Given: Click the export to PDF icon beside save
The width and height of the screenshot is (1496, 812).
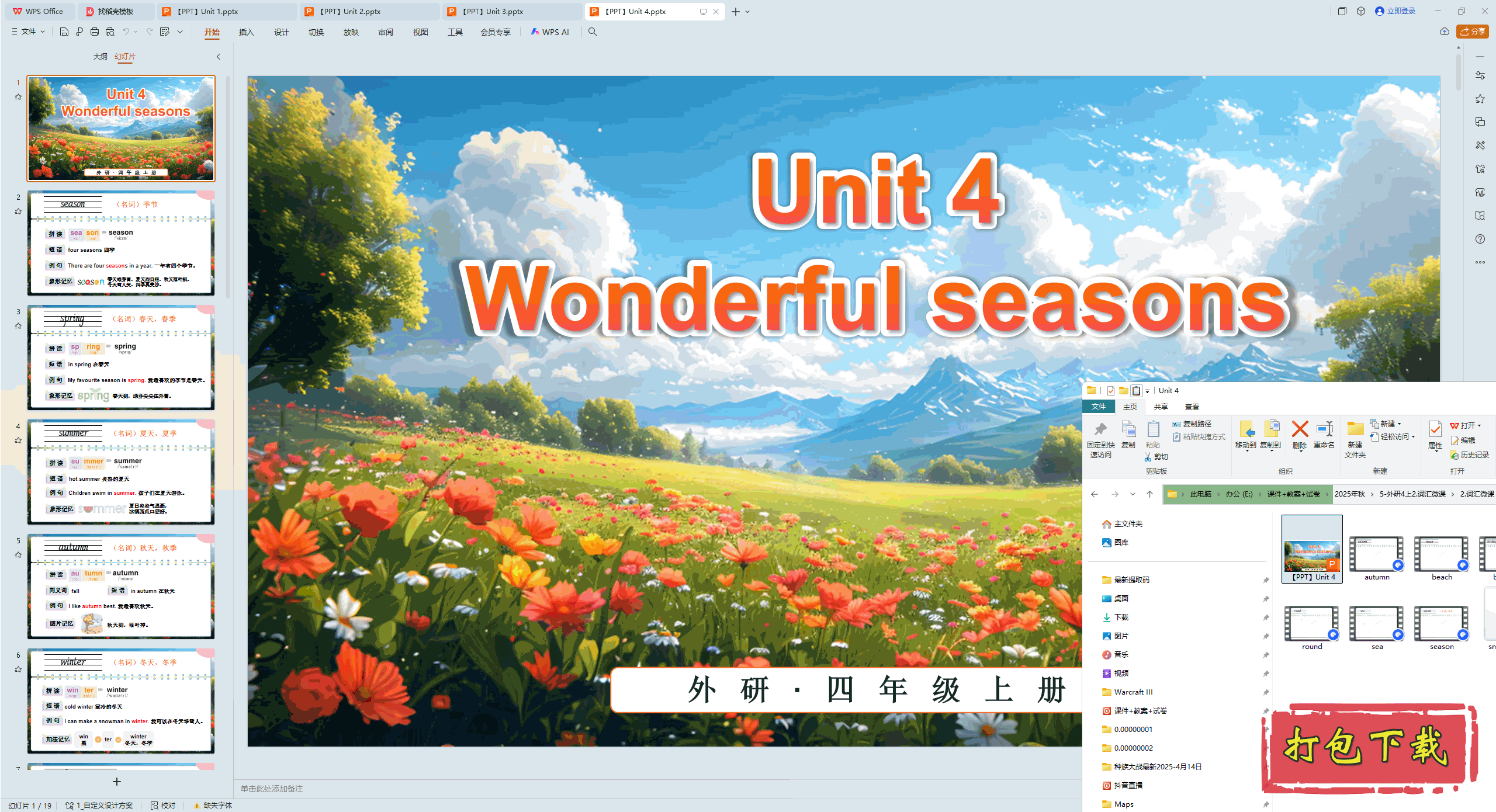Looking at the screenshot, I should pos(79,32).
